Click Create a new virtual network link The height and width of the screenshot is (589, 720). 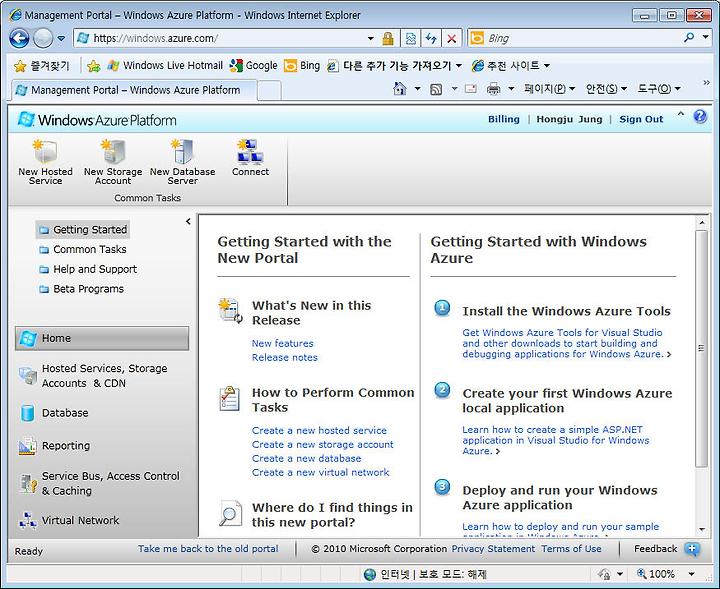click(x=321, y=472)
